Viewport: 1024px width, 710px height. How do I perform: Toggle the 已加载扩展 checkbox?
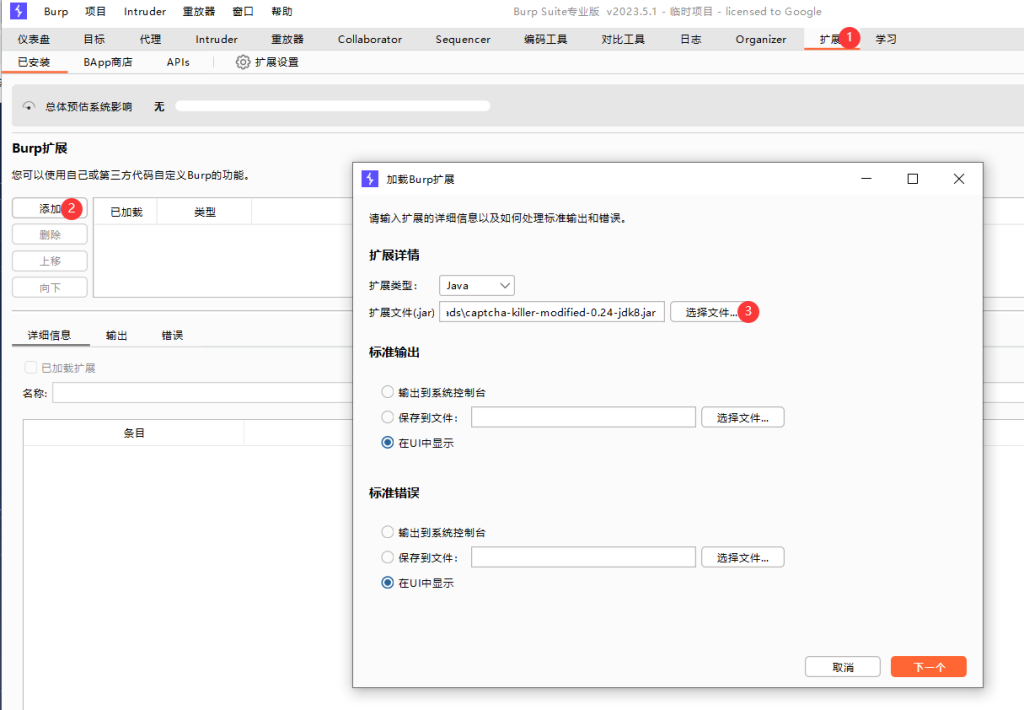point(30,368)
